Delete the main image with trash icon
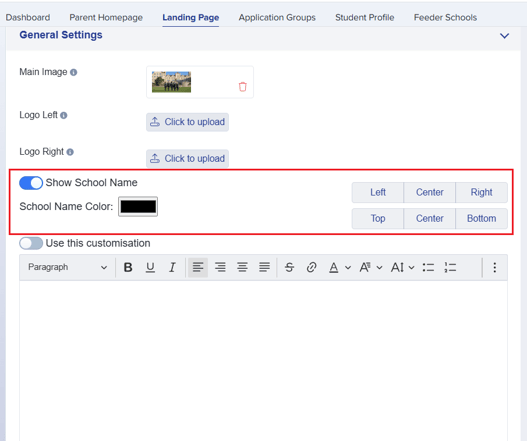This screenshot has height=441, width=527. pyautogui.click(x=242, y=87)
